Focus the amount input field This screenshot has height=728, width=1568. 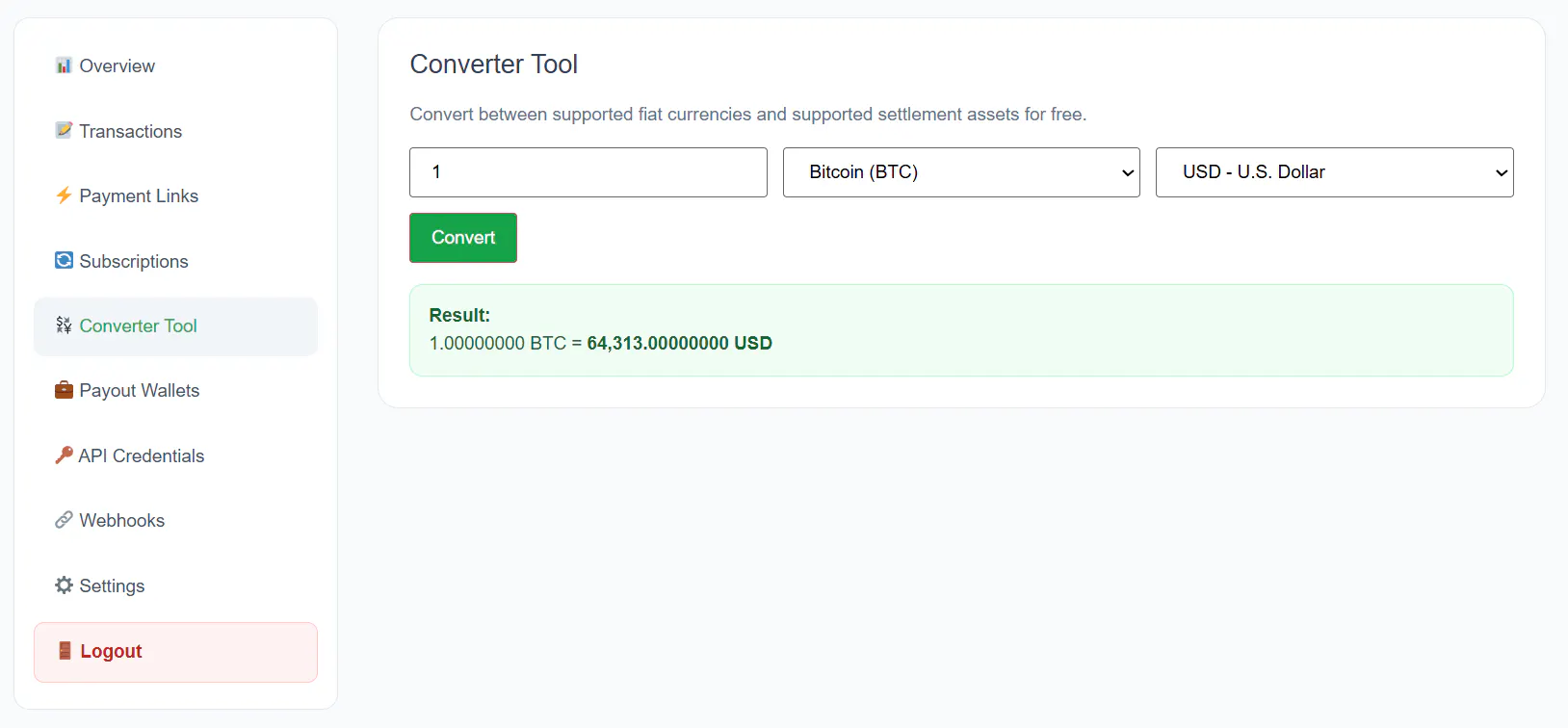pos(588,172)
